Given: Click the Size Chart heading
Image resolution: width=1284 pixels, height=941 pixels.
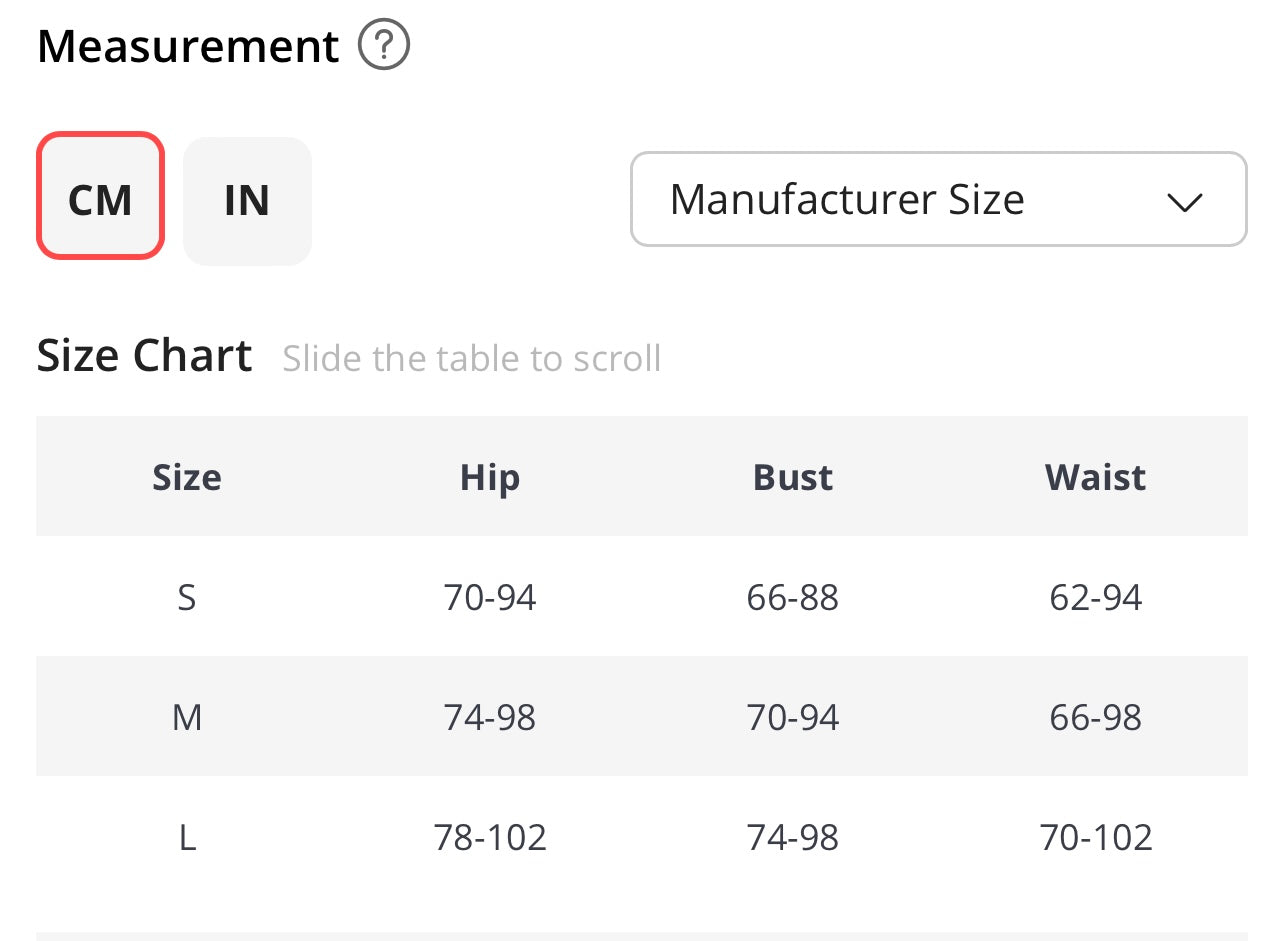Looking at the screenshot, I should (x=145, y=356).
